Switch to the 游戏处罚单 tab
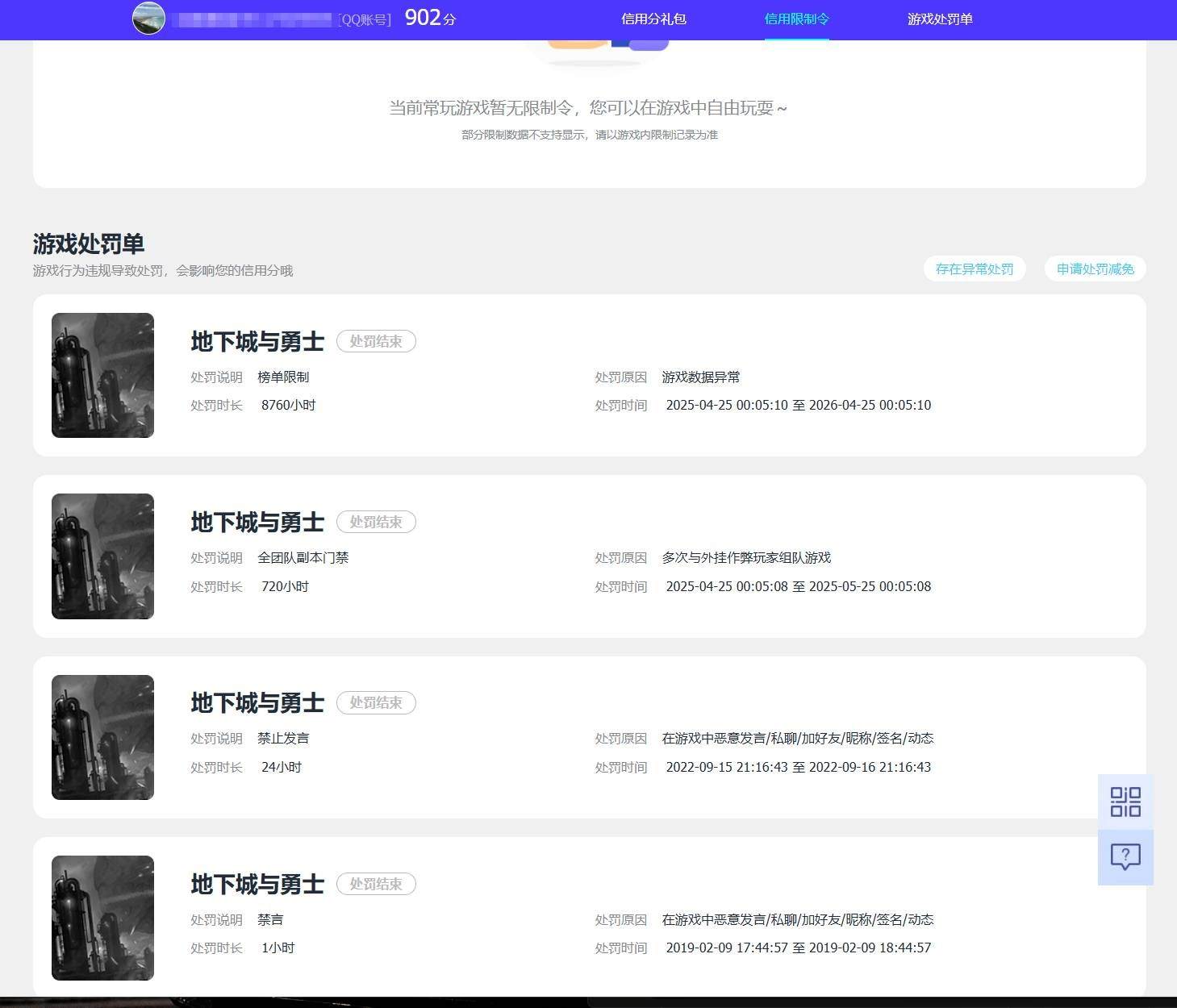This screenshot has height=1008, width=1177. (940, 19)
